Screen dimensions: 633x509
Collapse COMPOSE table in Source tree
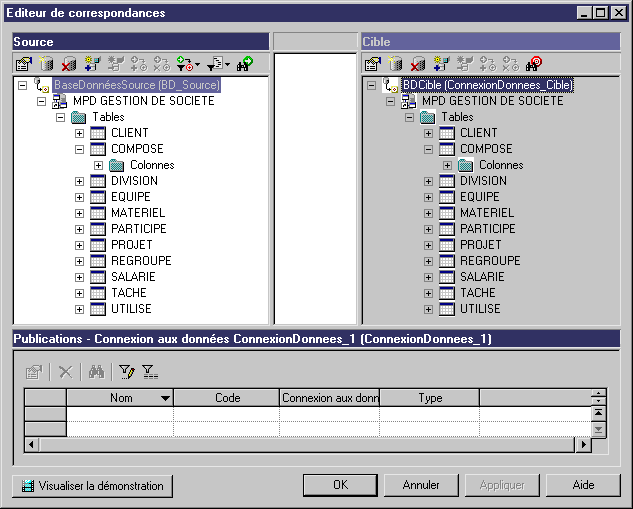[80, 149]
